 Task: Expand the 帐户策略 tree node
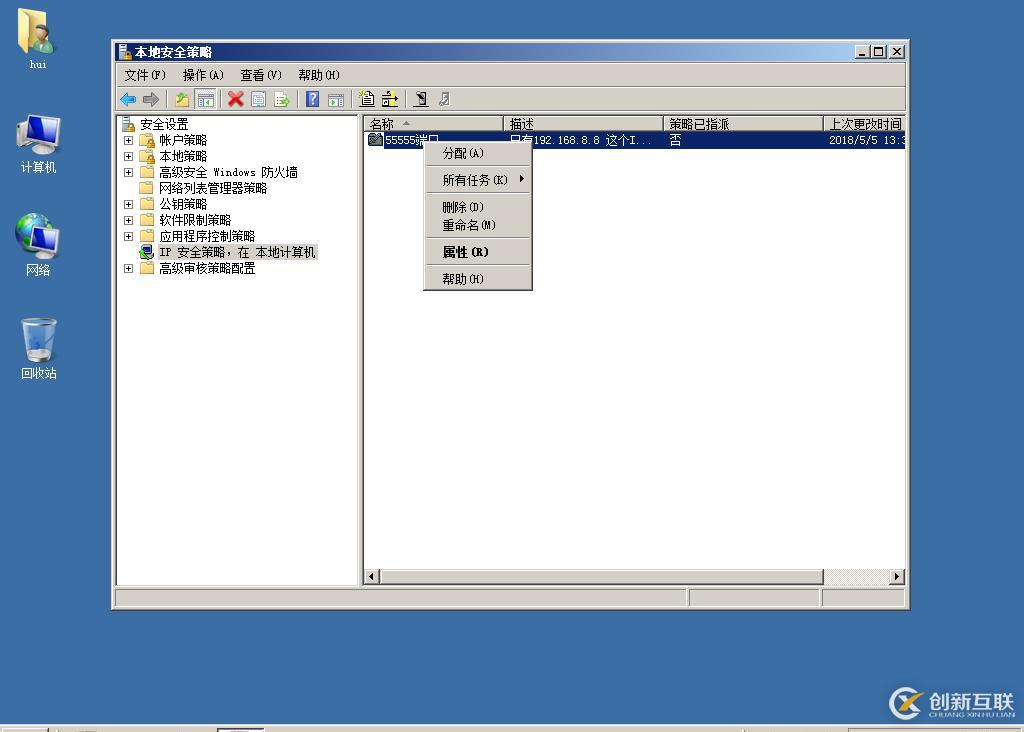pos(129,140)
